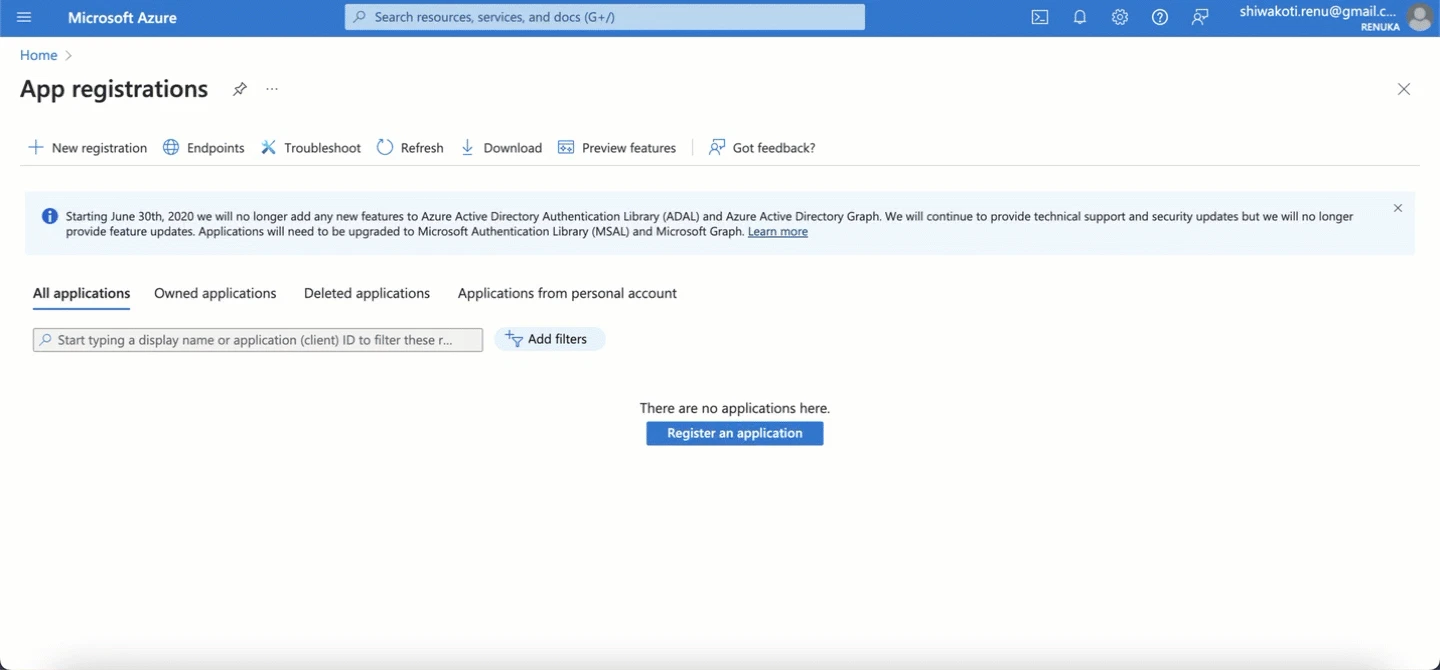Open the Endpoints panel
The height and width of the screenshot is (670, 1440).
tap(203, 147)
